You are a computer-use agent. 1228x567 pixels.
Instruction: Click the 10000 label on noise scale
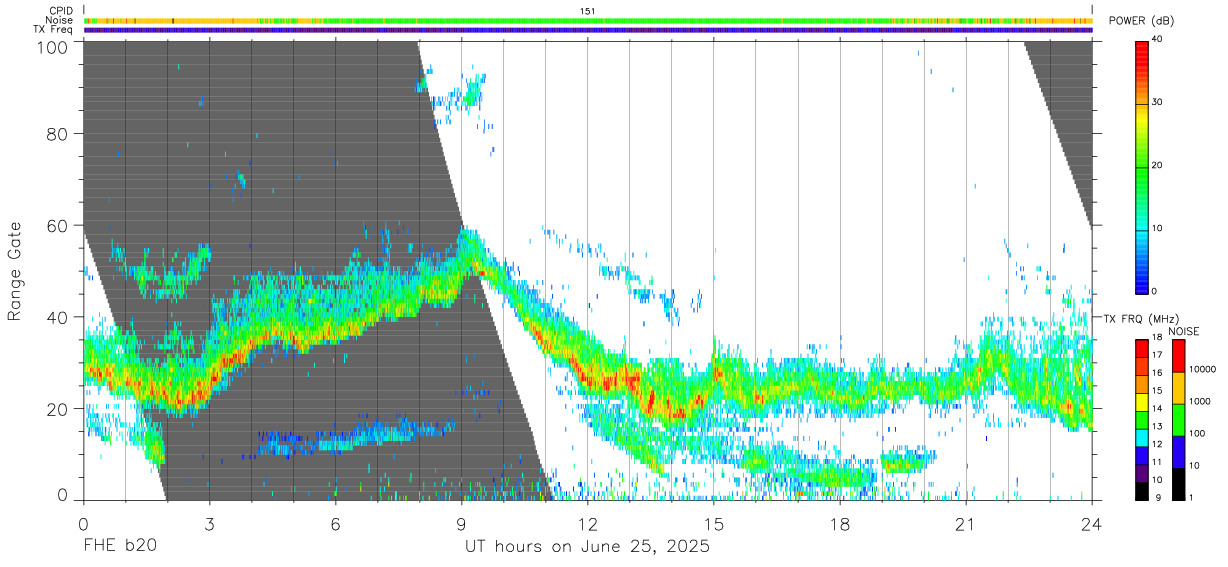coord(1203,369)
